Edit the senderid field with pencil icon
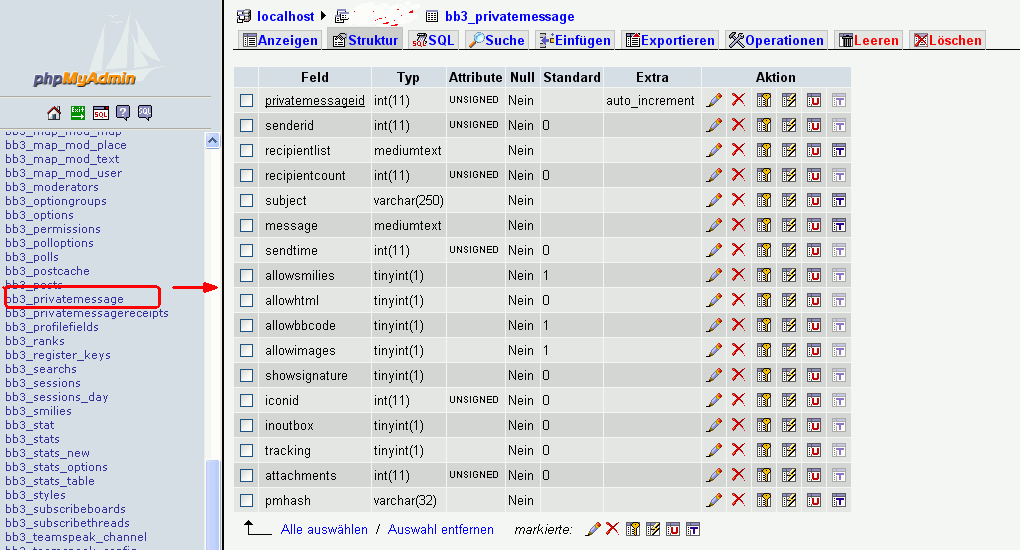The image size is (1020, 550). [714, 125]
